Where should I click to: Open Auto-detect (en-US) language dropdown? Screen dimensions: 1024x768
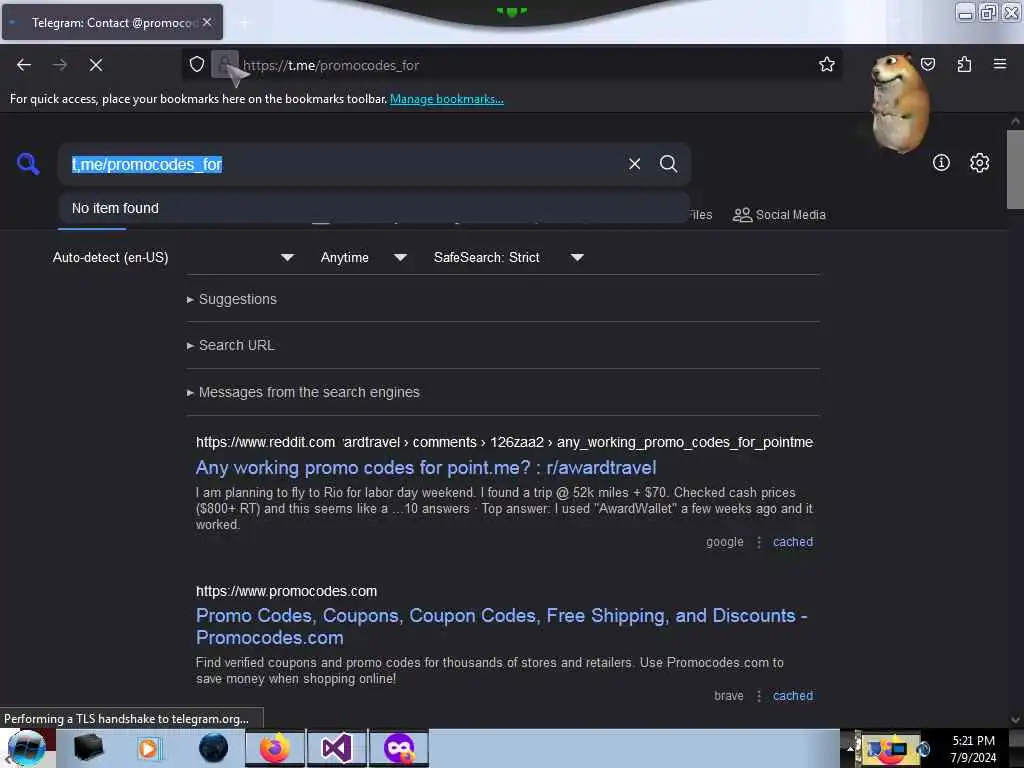click(173, 257)
